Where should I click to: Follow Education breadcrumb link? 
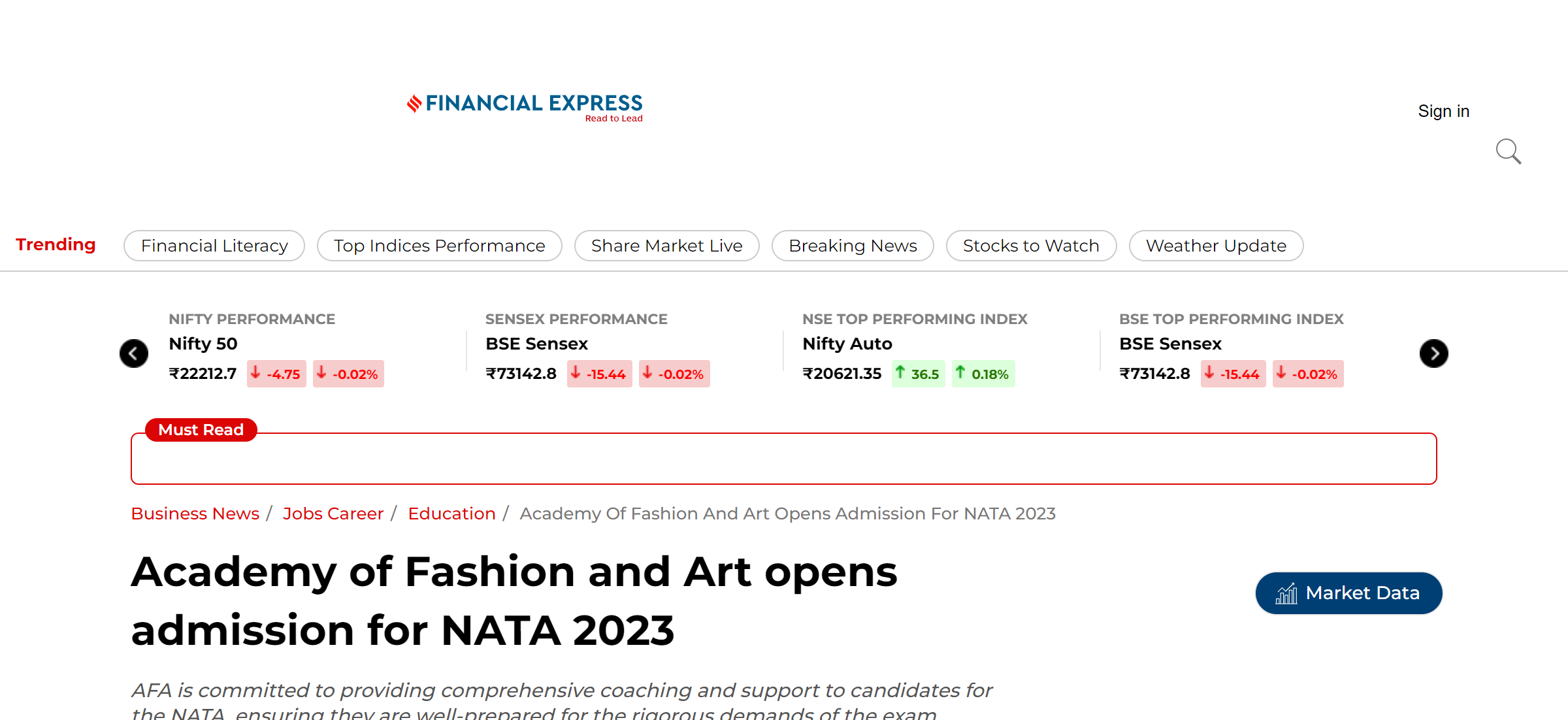pos(451,514)
